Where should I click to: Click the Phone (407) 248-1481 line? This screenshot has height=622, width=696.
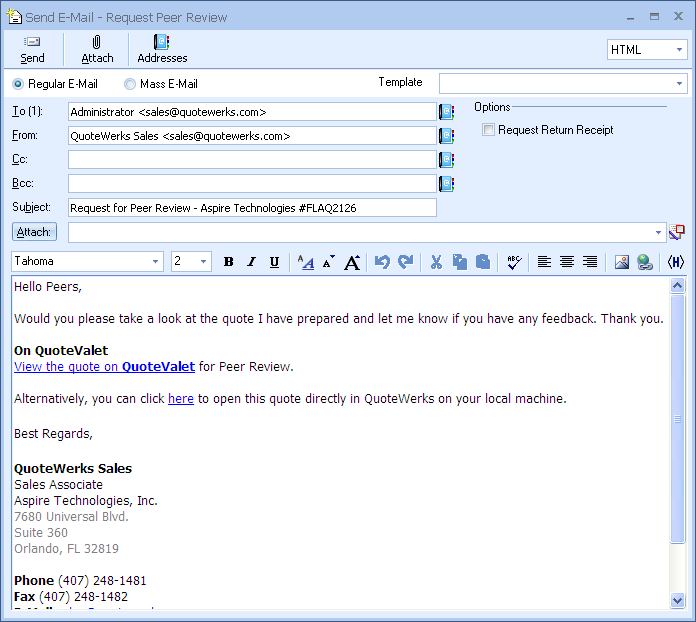click(x=80, y=581)
